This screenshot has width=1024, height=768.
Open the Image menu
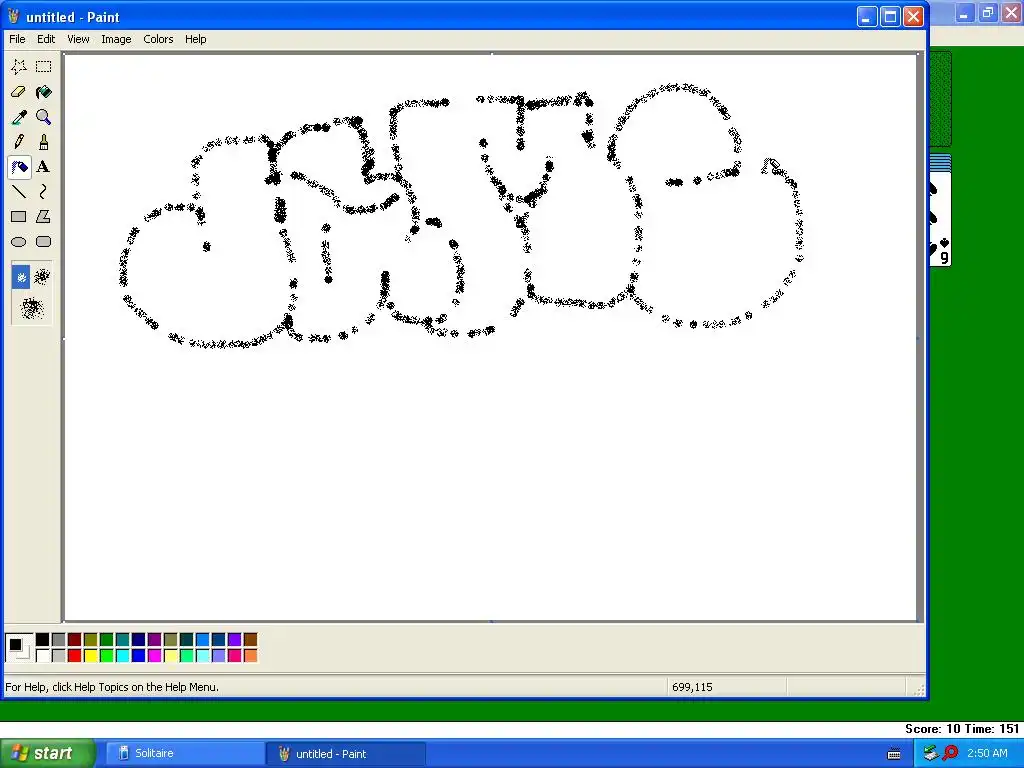pos(116,39)
